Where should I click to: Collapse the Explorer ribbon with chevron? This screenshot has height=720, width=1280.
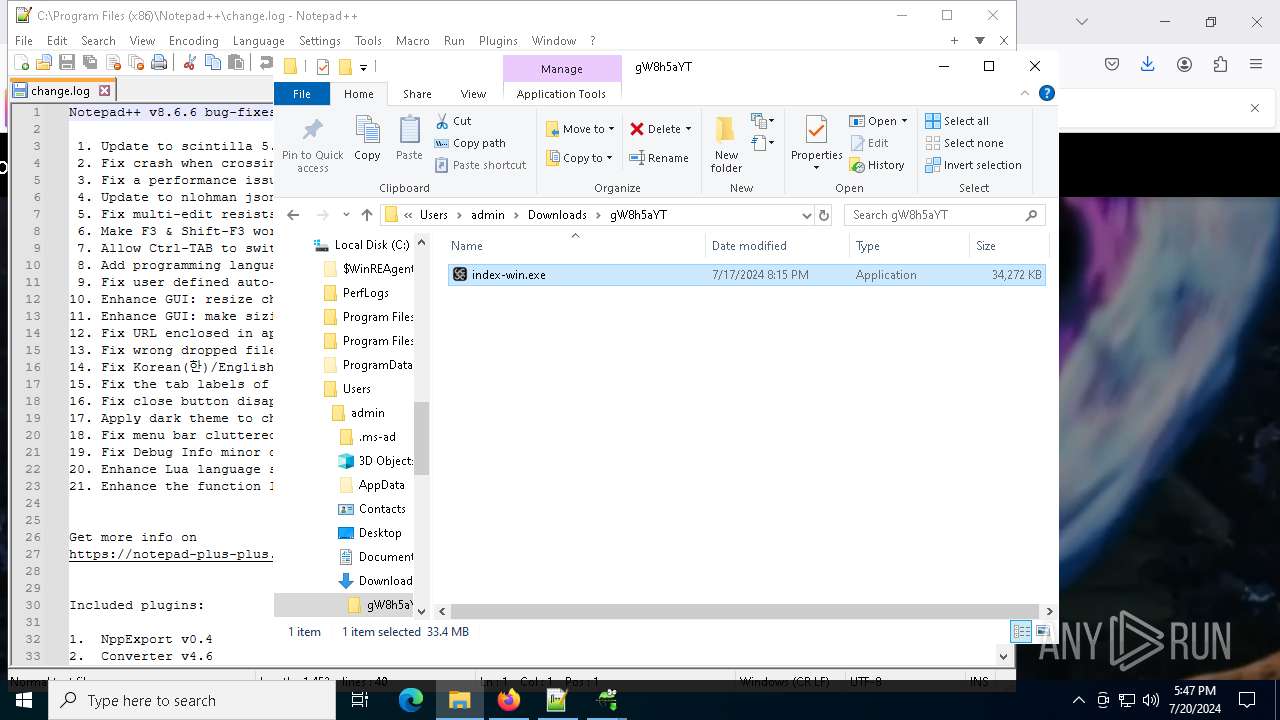(1025, 93)
